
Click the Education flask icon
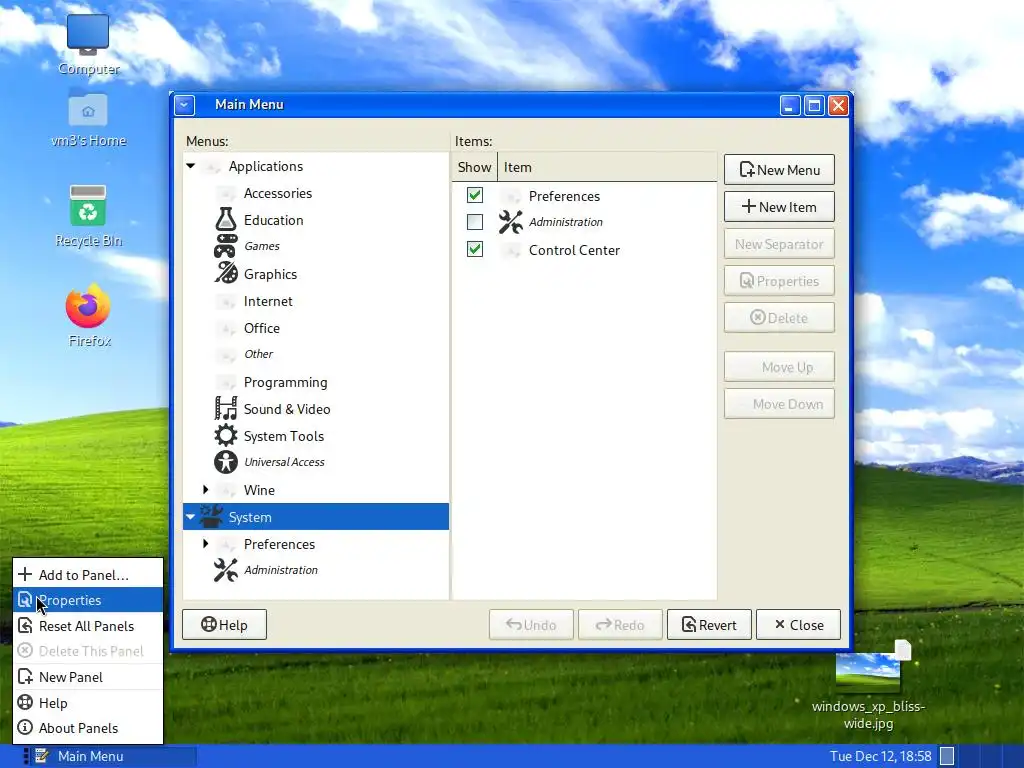pyautogui.click(x=226, y=219)
